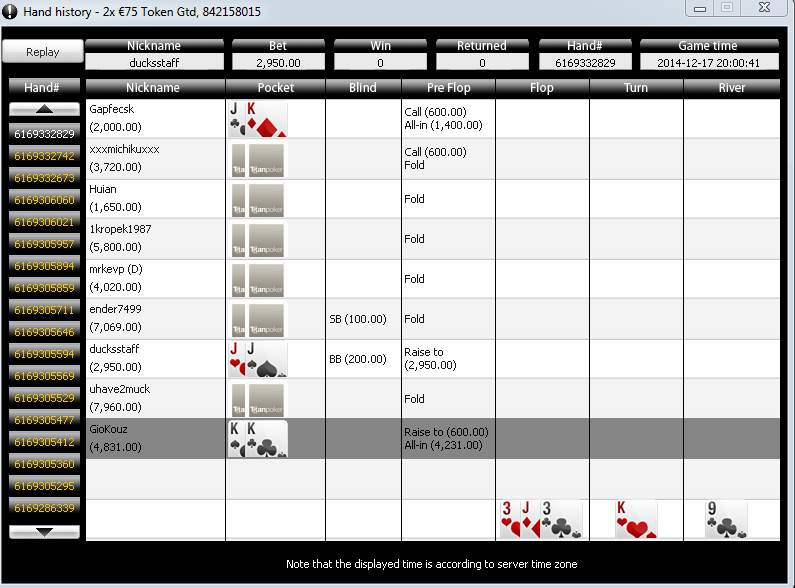Click player name 'Gapfecsk'

(112, 109)
